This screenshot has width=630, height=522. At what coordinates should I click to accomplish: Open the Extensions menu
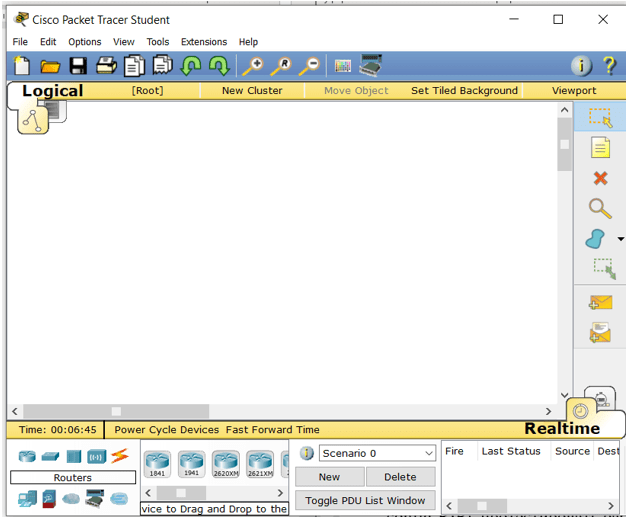coord(204,42)
